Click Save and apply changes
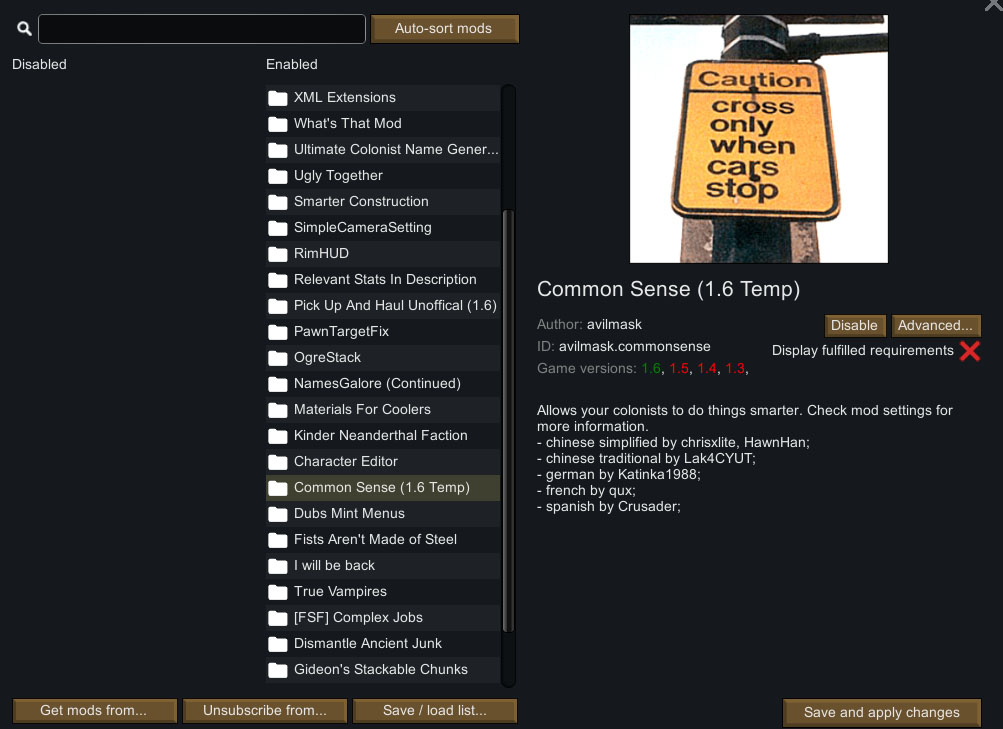Image resolution: width=1003 pixels, height=729 pixels. [x=881, y=712]
